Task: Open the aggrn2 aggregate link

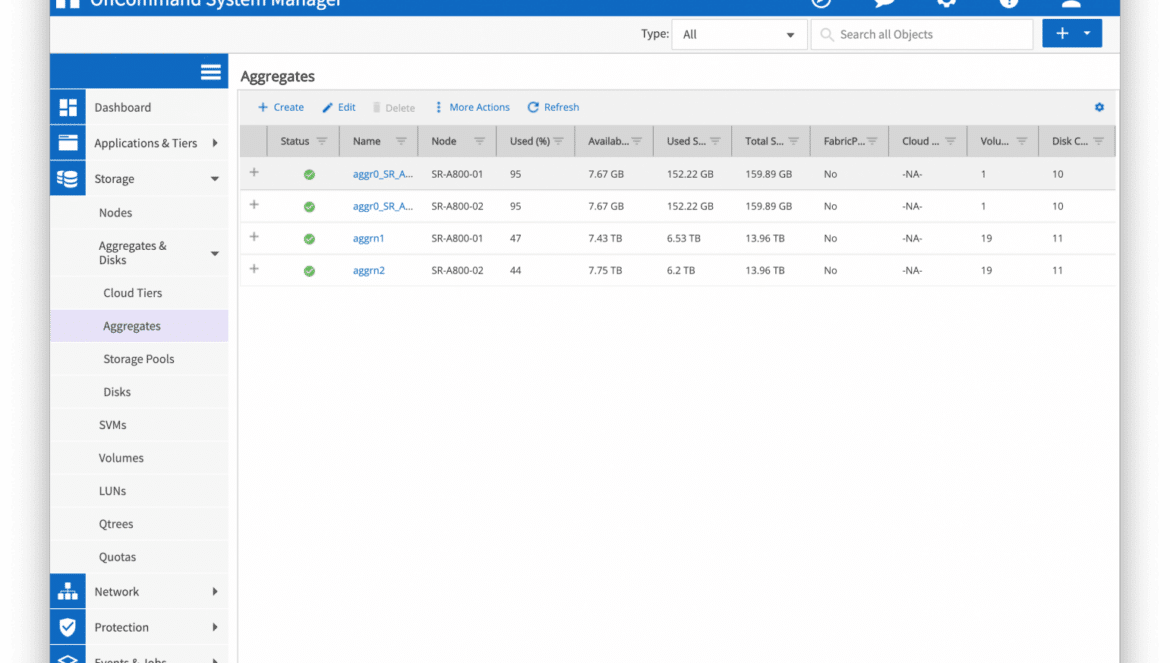Action: tap(369, 271)
